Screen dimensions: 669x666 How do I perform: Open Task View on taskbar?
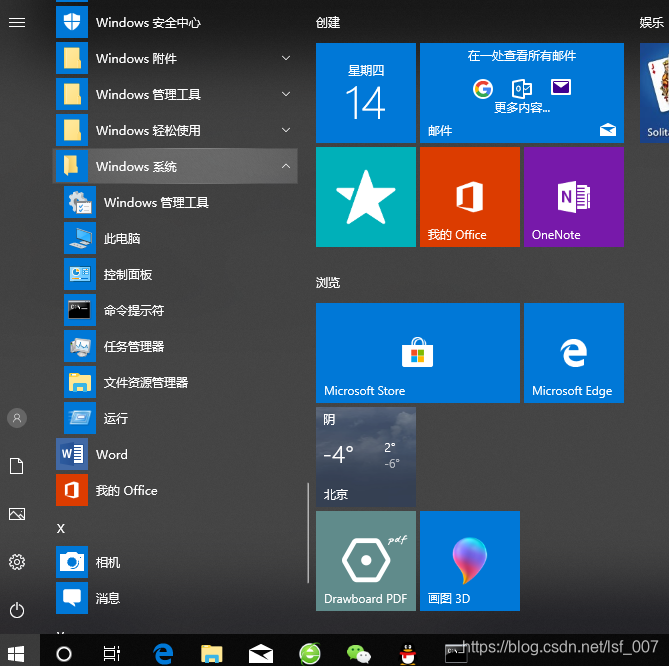[x=112, y=653]
